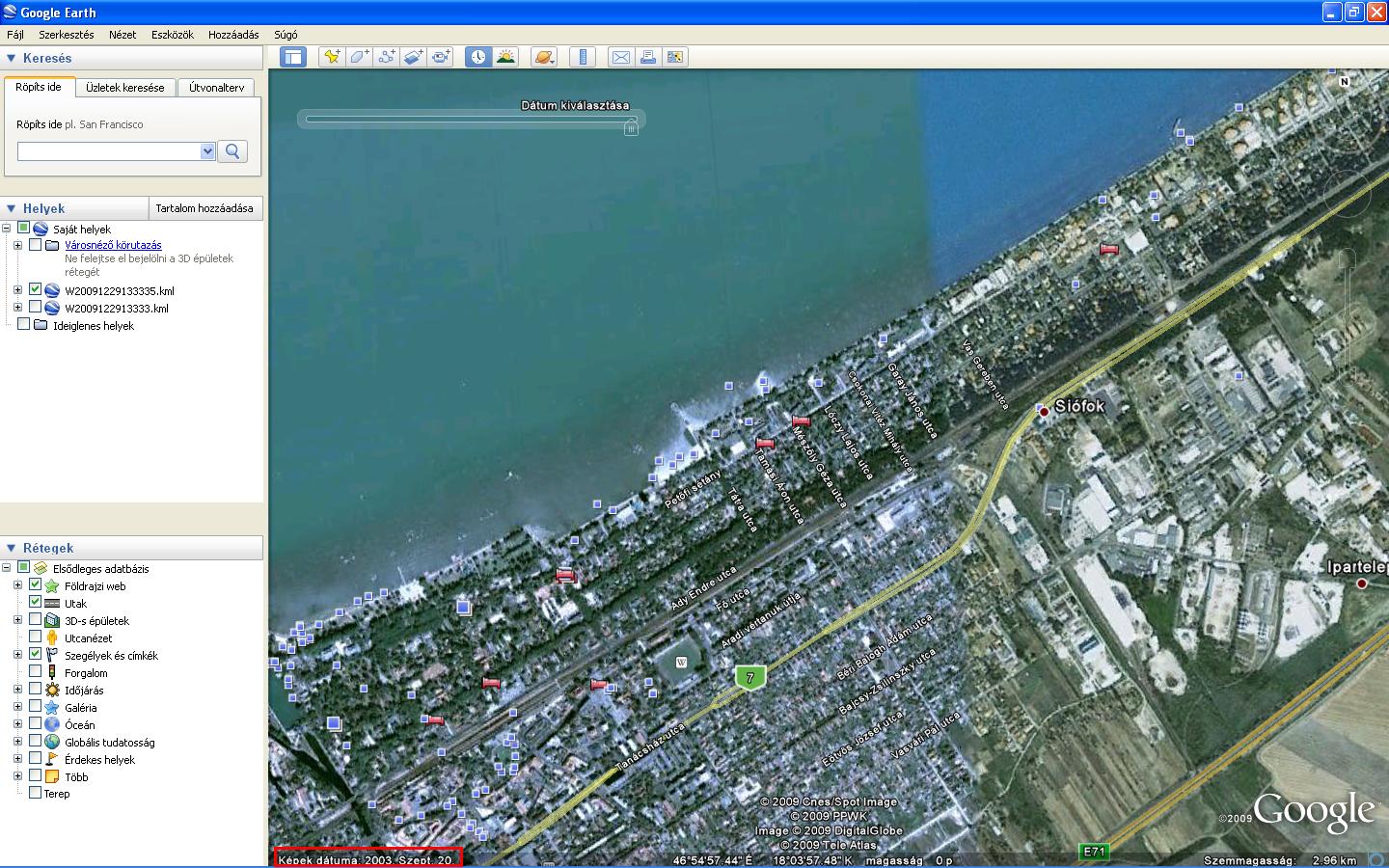Add a path using toolbar icon

click(386, 57)
